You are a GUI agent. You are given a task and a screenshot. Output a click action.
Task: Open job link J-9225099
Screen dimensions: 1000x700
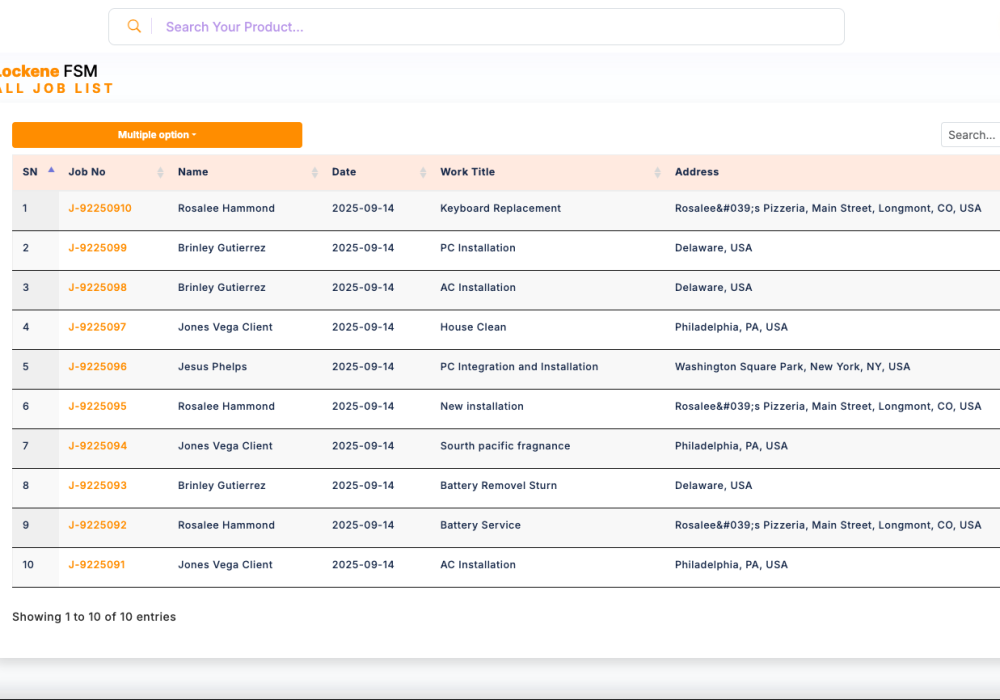tap(98, 248)
